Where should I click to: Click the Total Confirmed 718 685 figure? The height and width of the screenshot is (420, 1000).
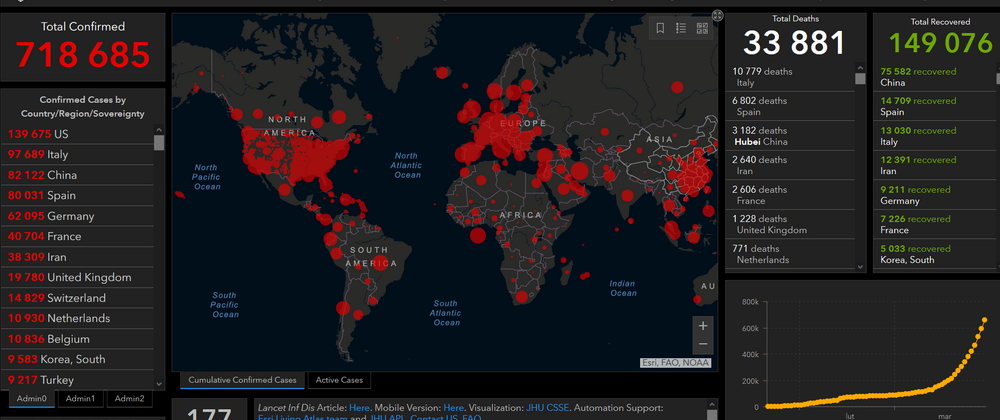point(83,55)
